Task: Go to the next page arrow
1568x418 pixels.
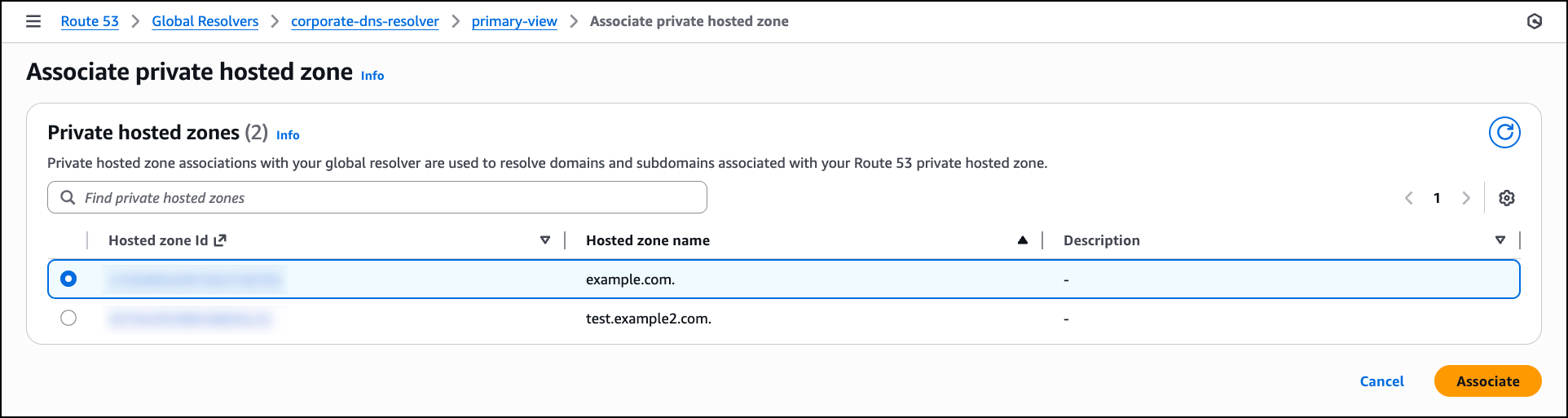Action: (x=1466, y=198)
